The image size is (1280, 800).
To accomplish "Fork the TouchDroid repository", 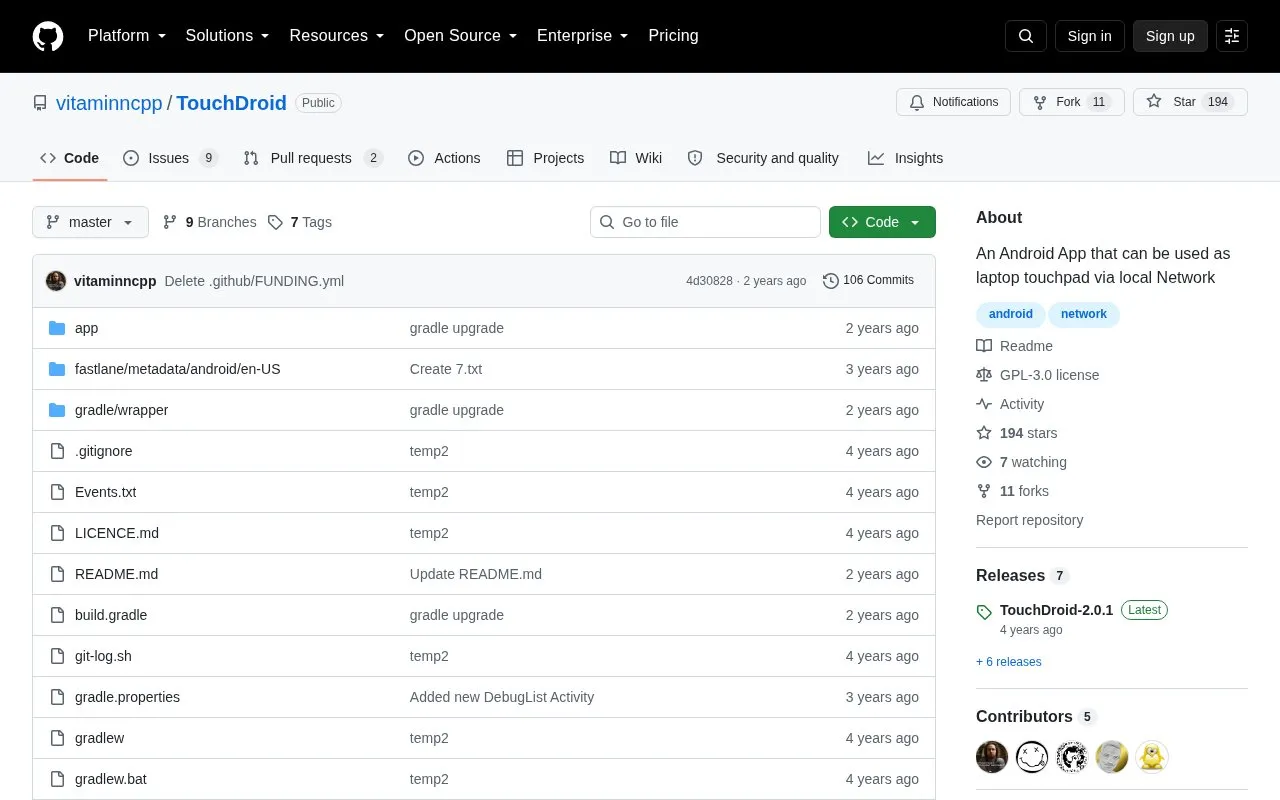I will point(1072,102).
